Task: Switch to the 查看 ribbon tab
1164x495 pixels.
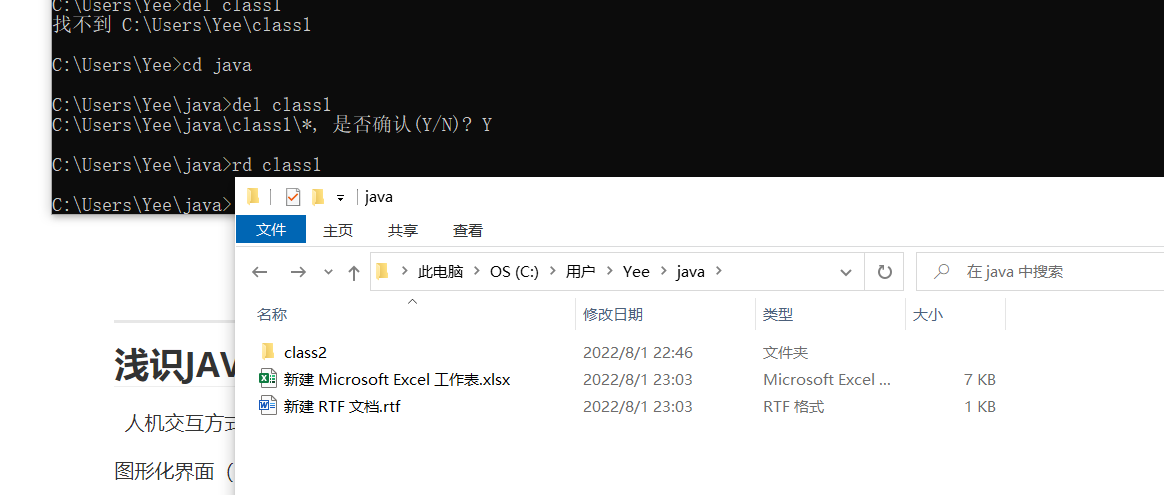Action: coord(467,230)
